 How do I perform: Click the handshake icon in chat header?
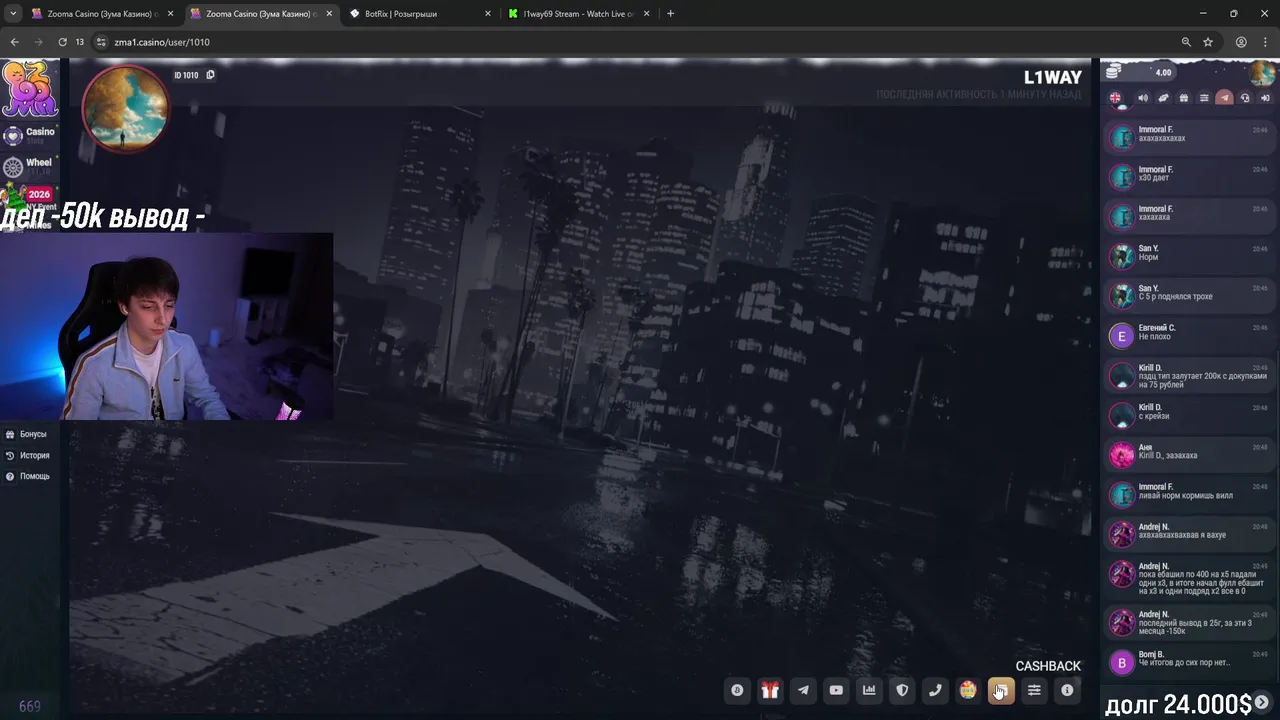(1163, 98)
